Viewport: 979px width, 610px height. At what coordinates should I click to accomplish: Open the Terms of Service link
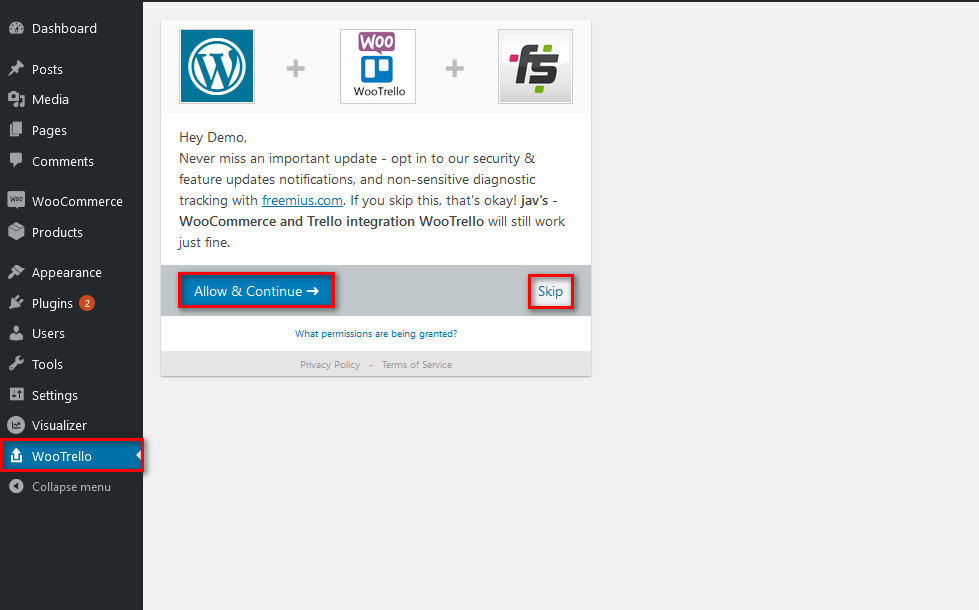click(x=417, y=365)
